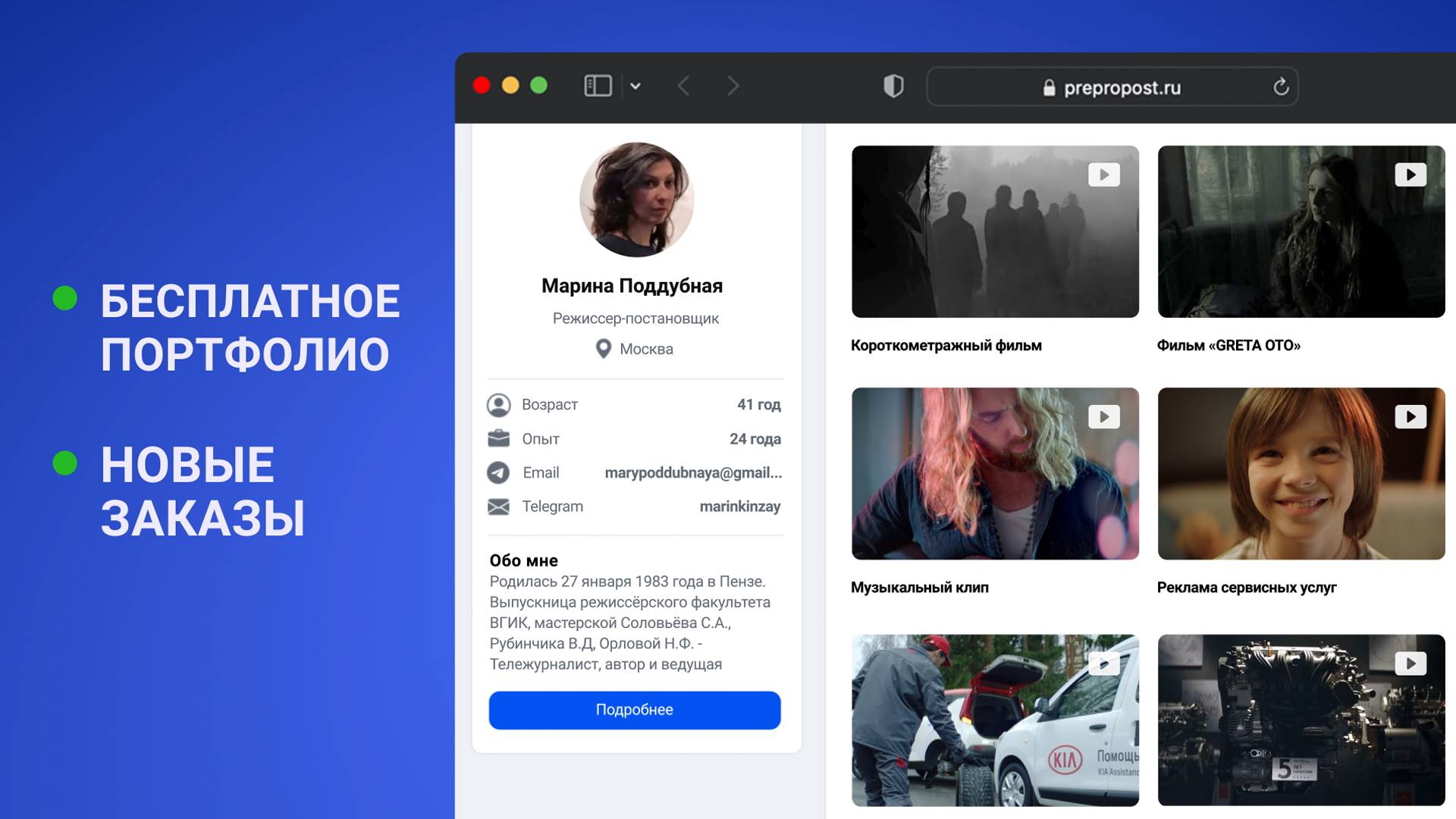Click the envelope icon beside Telegram

coord(498,506)
